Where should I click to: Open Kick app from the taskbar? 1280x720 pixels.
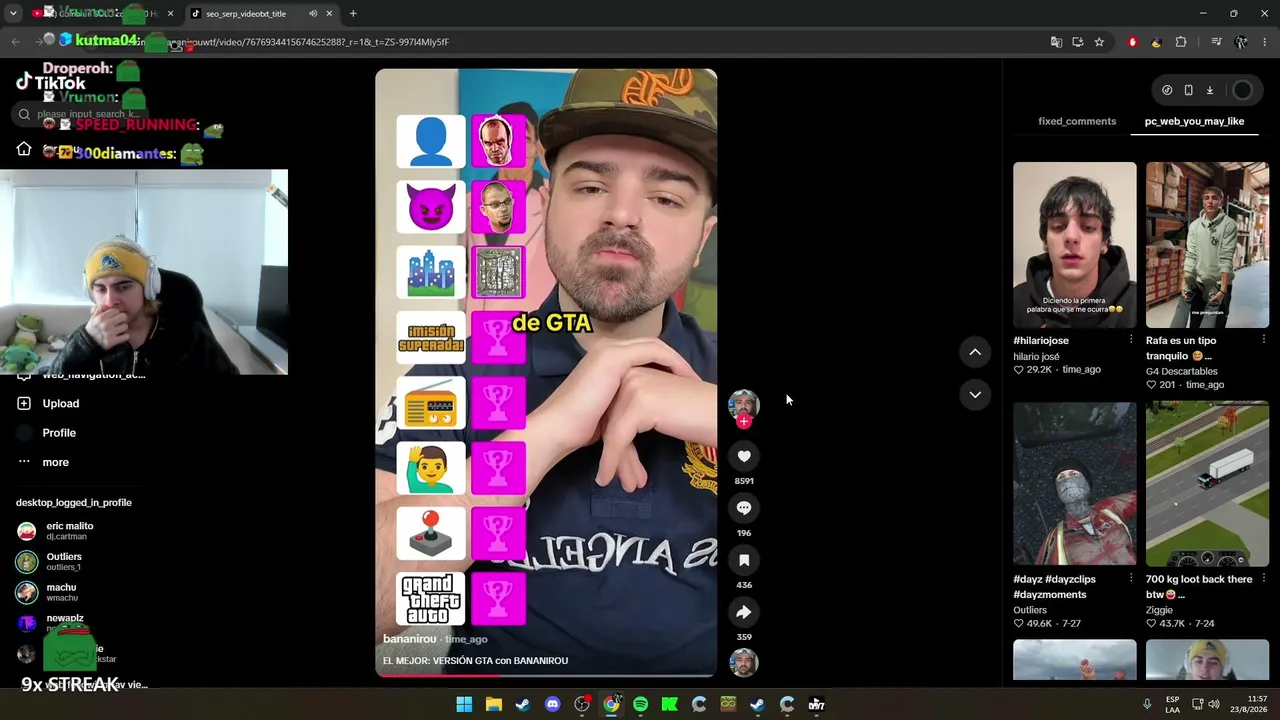point(669,705)
